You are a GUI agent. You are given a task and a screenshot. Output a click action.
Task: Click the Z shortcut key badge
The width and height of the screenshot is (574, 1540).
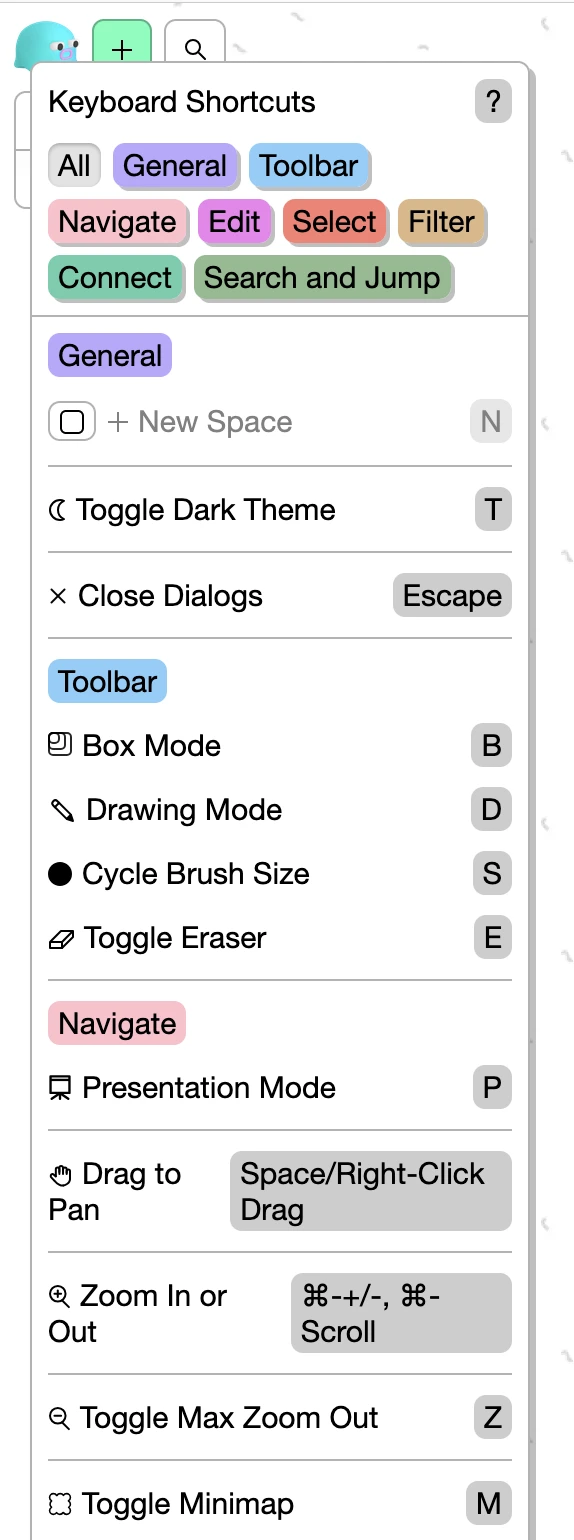click(x=492, y=1418)
